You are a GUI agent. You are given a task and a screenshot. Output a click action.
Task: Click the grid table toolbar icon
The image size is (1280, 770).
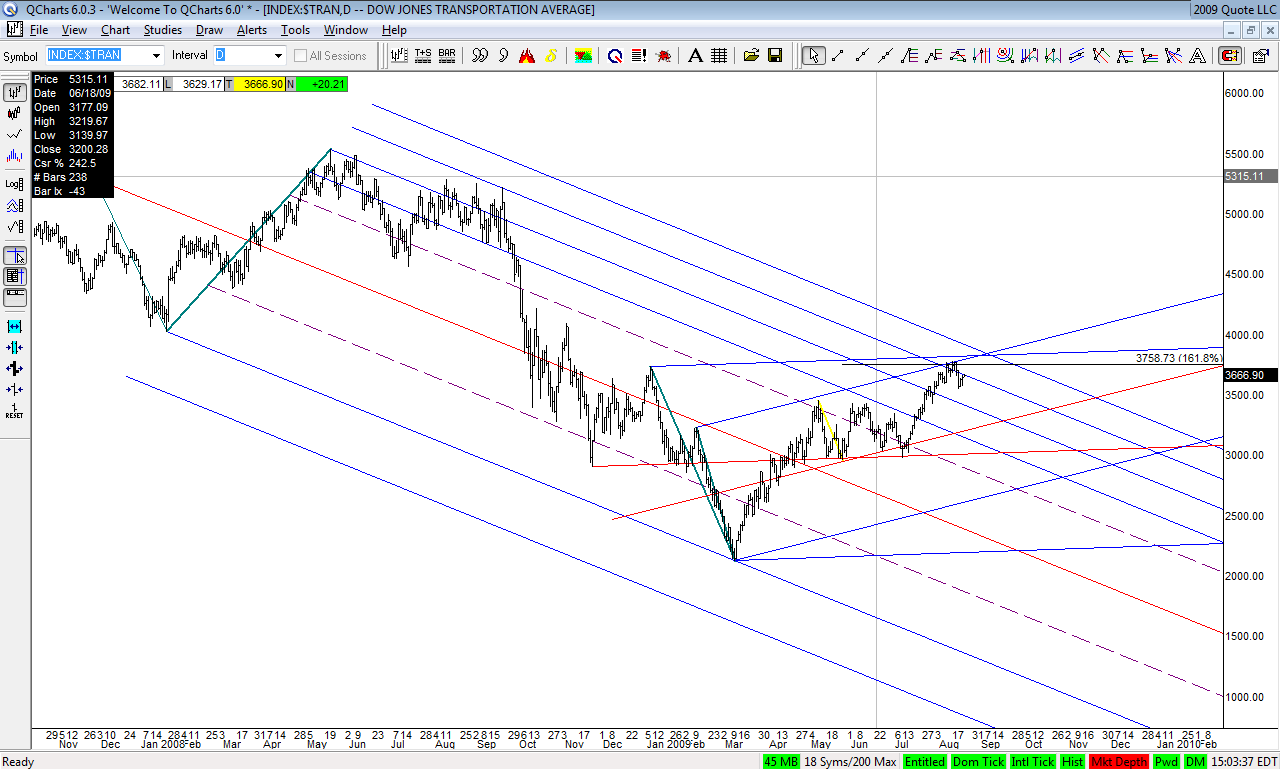pyautogui.click(x=718, y=56)
